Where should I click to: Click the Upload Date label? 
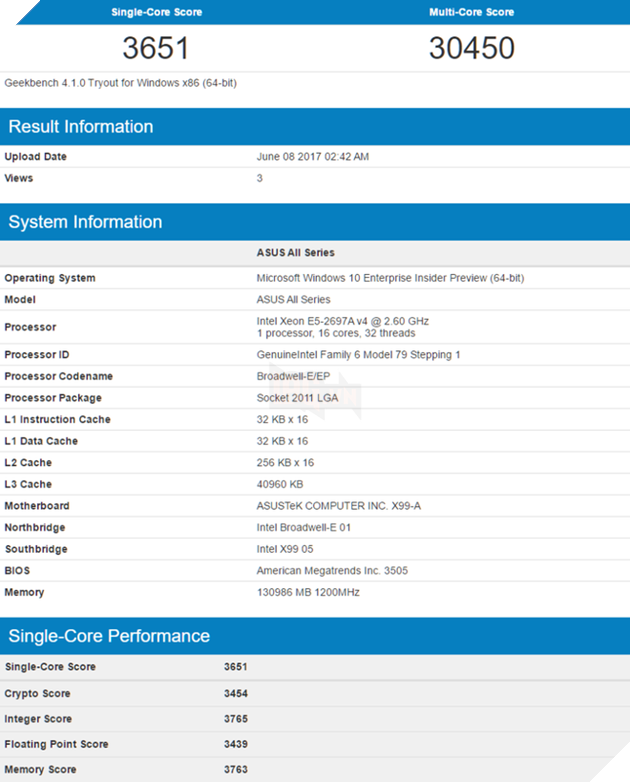(x=35, y=157)
